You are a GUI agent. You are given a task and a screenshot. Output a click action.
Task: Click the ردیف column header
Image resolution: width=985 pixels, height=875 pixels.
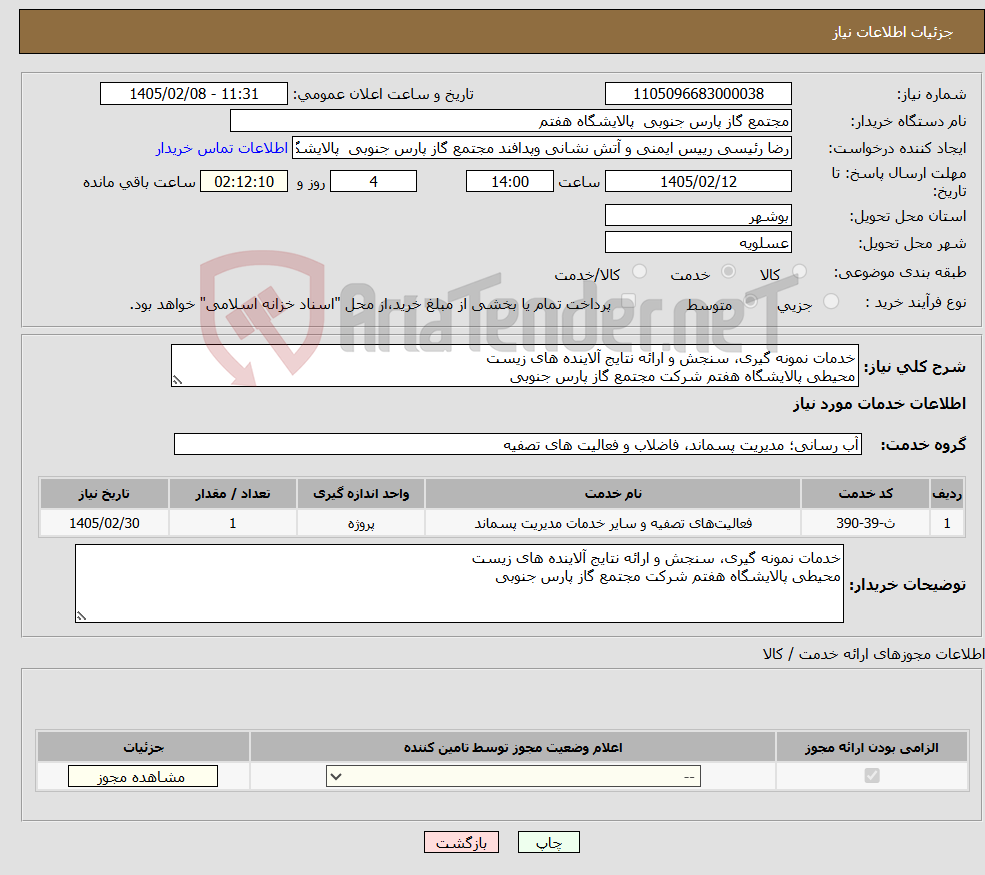pyautogui.click(x=947, y=494)
